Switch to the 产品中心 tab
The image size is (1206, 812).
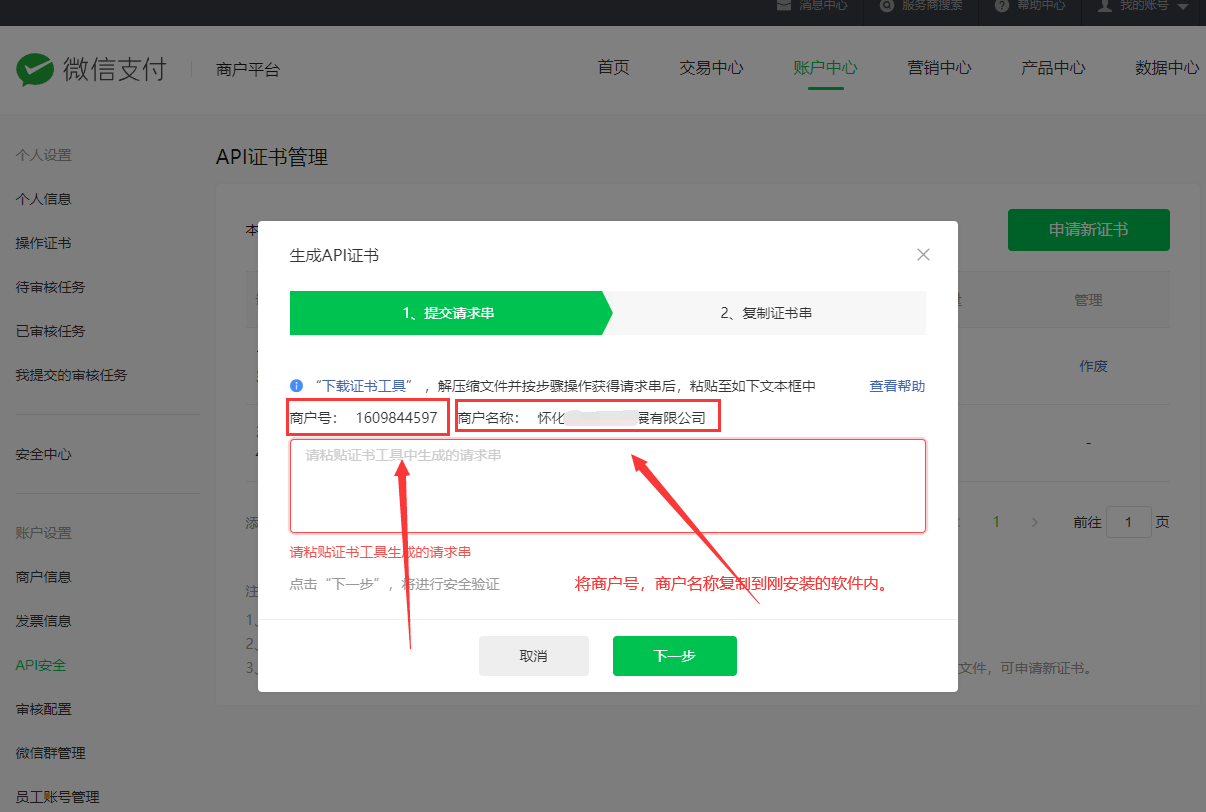click(x=1053, y=68)
